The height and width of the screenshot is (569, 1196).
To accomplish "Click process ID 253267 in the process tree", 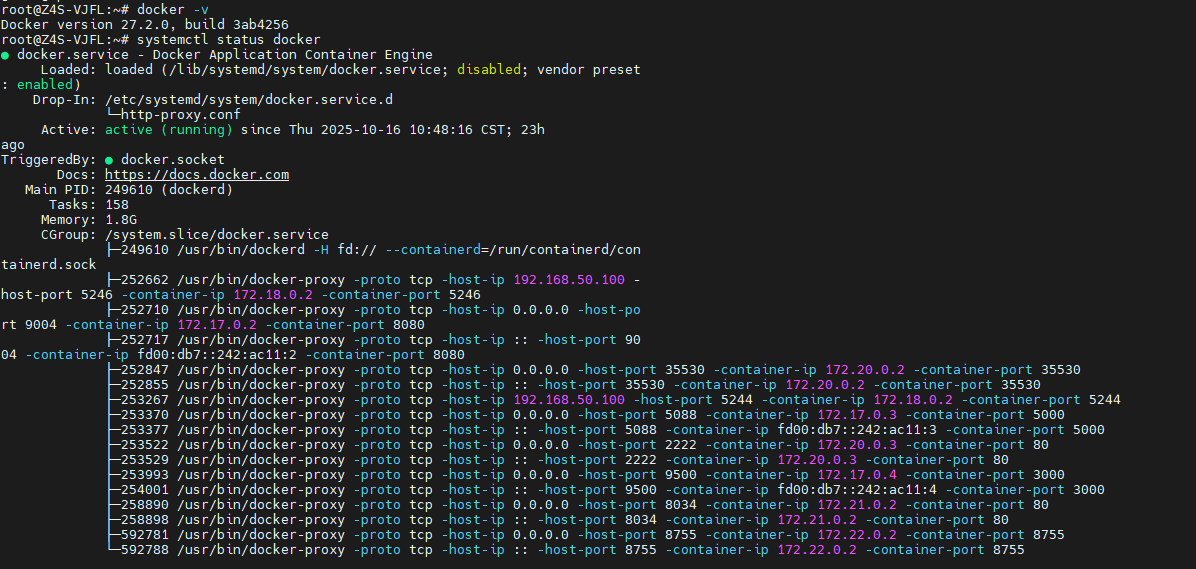I will (144, 400).
